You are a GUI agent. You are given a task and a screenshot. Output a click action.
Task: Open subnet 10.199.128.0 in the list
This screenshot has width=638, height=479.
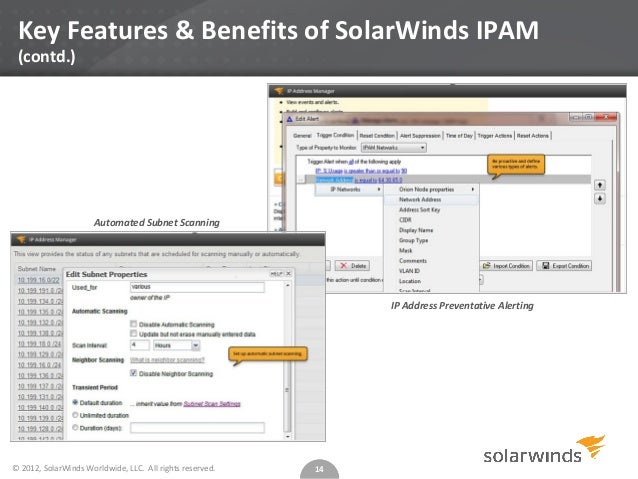pyautogui.click(x=40, y=429)
